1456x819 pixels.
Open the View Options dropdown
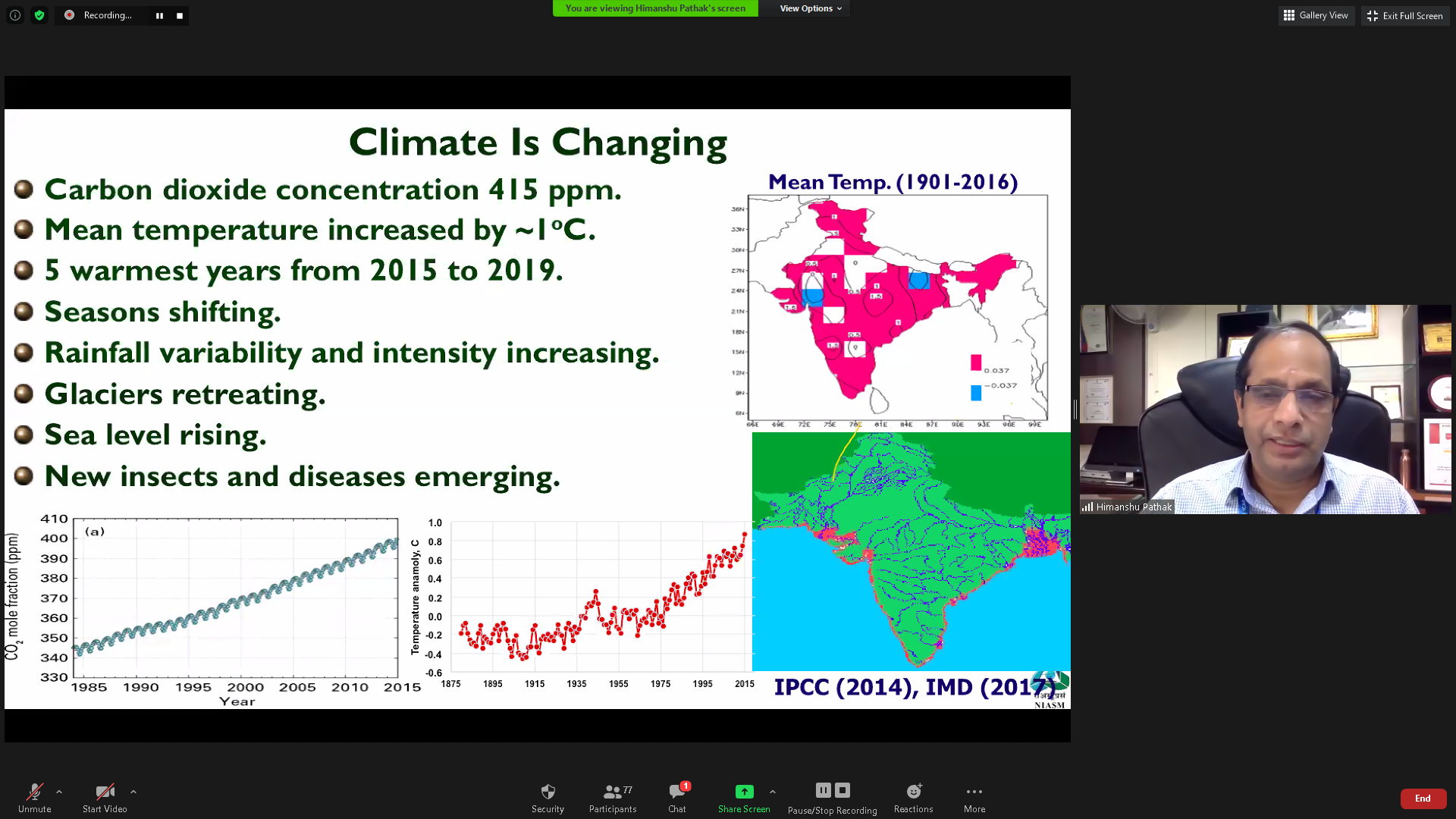810,8
